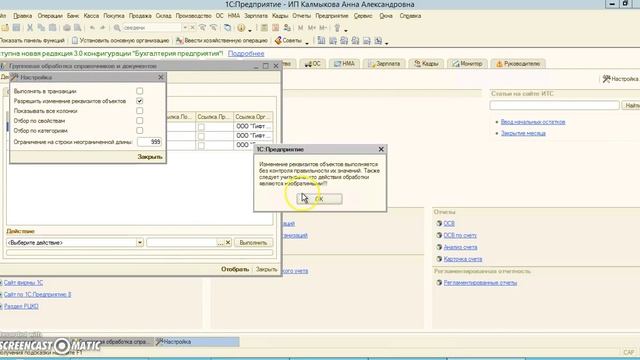Open the Производство menu
Image resolution: width=640 pixels, height=360 pixels.
click(193, 16)
